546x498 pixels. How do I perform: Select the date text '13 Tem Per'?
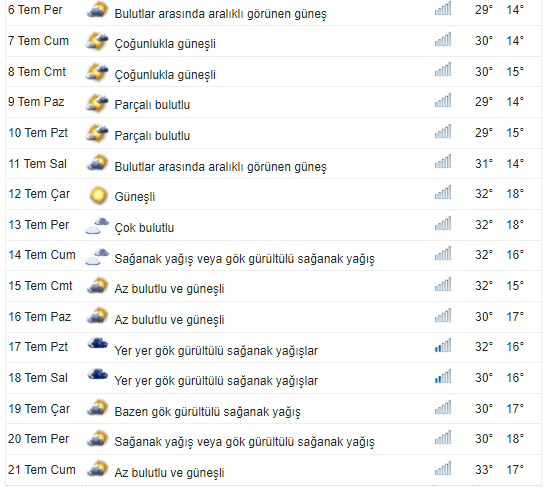[x=39, y=225]
